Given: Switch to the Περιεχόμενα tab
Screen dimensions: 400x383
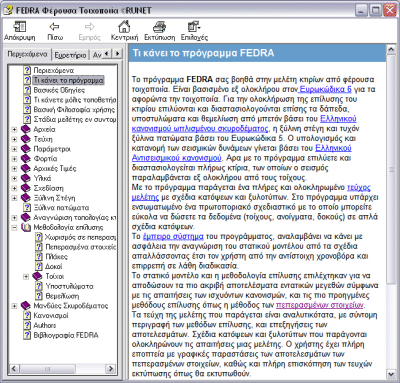Looking at the screenshot, I should coord(28,54).
